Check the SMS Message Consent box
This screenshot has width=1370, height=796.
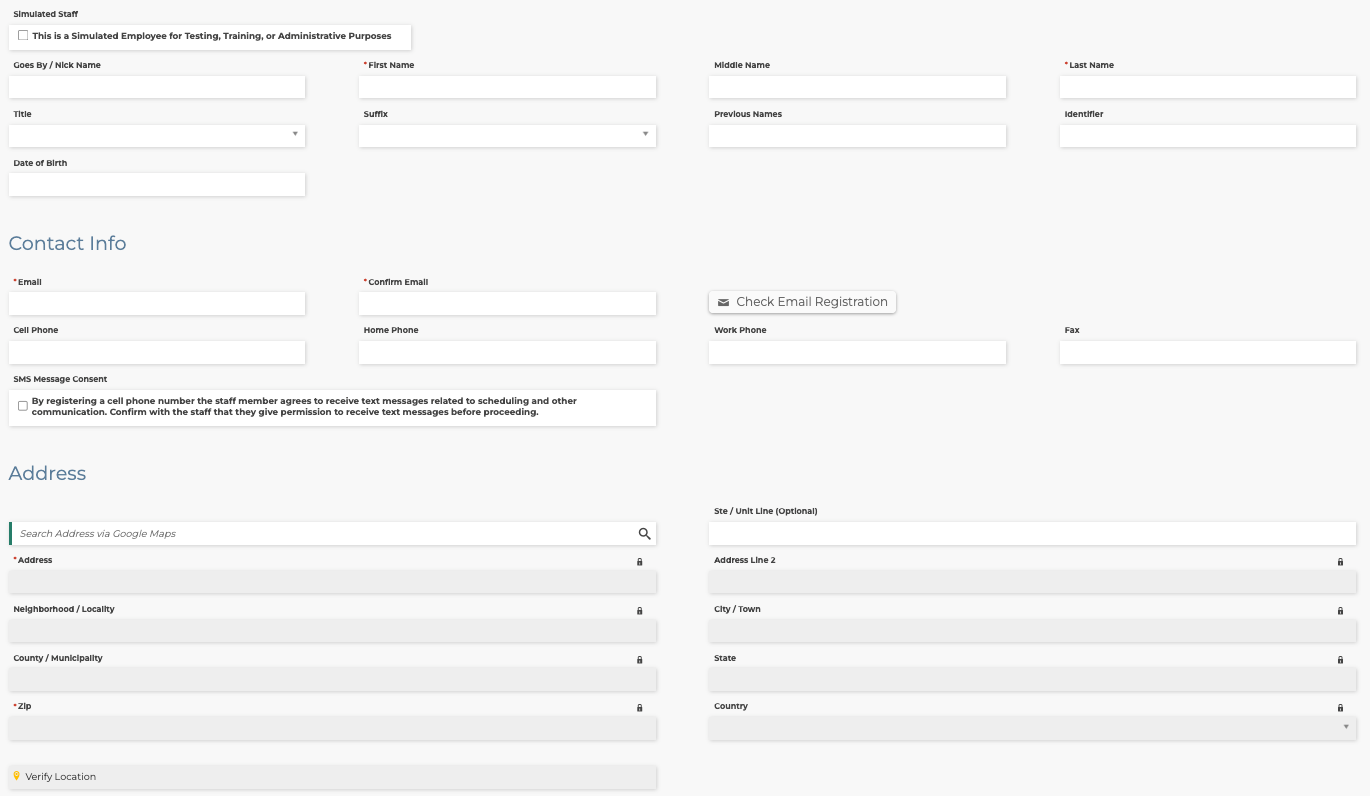[23, 406]
